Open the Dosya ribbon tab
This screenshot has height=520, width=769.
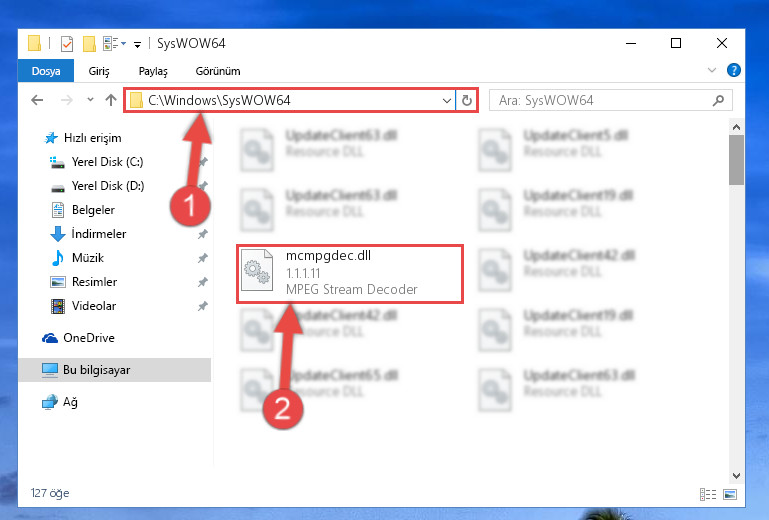coord(46,71)
